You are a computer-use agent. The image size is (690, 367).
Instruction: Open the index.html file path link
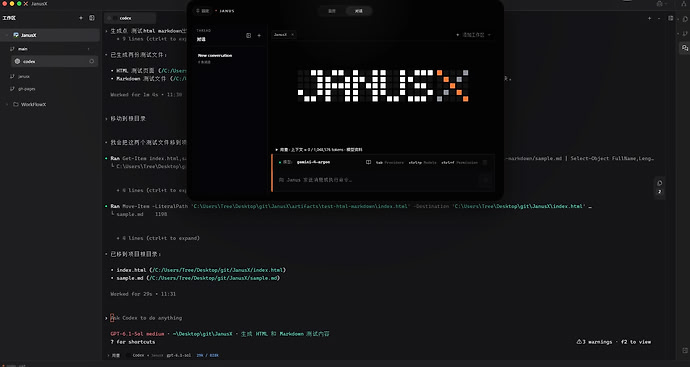[218, 270]
